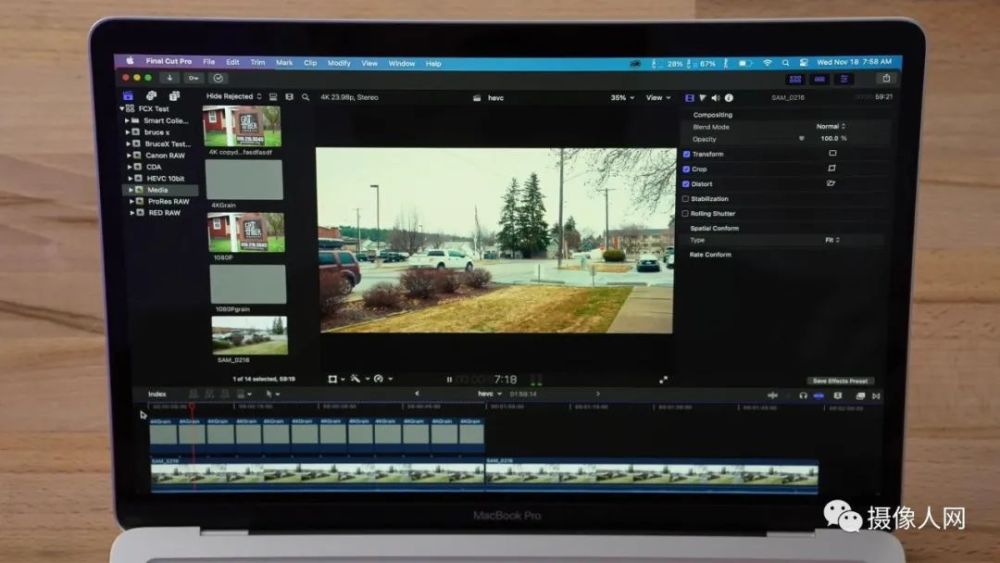The width and height of the screenshot is (1000, 563).
Task: Enable the Rolling Shutter checkbox
Action: pyautogui.click(x=686, y=214)
